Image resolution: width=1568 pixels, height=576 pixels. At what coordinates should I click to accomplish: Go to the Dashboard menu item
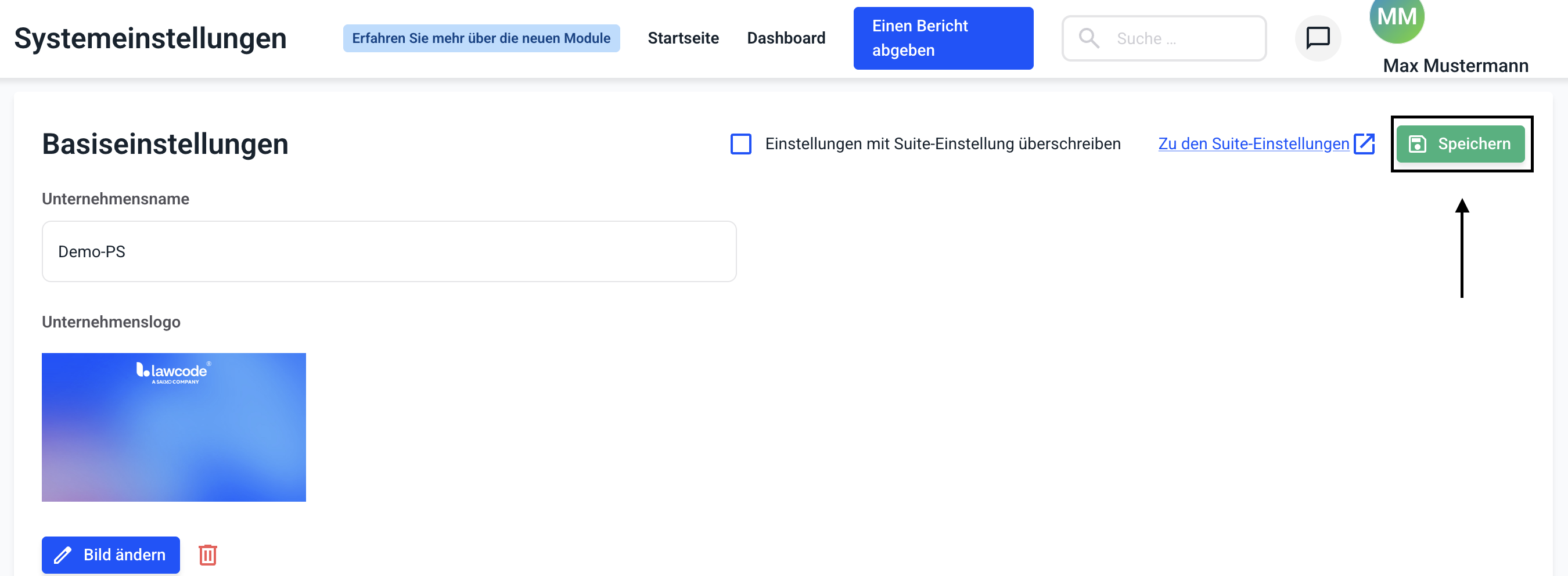[786, 38]
